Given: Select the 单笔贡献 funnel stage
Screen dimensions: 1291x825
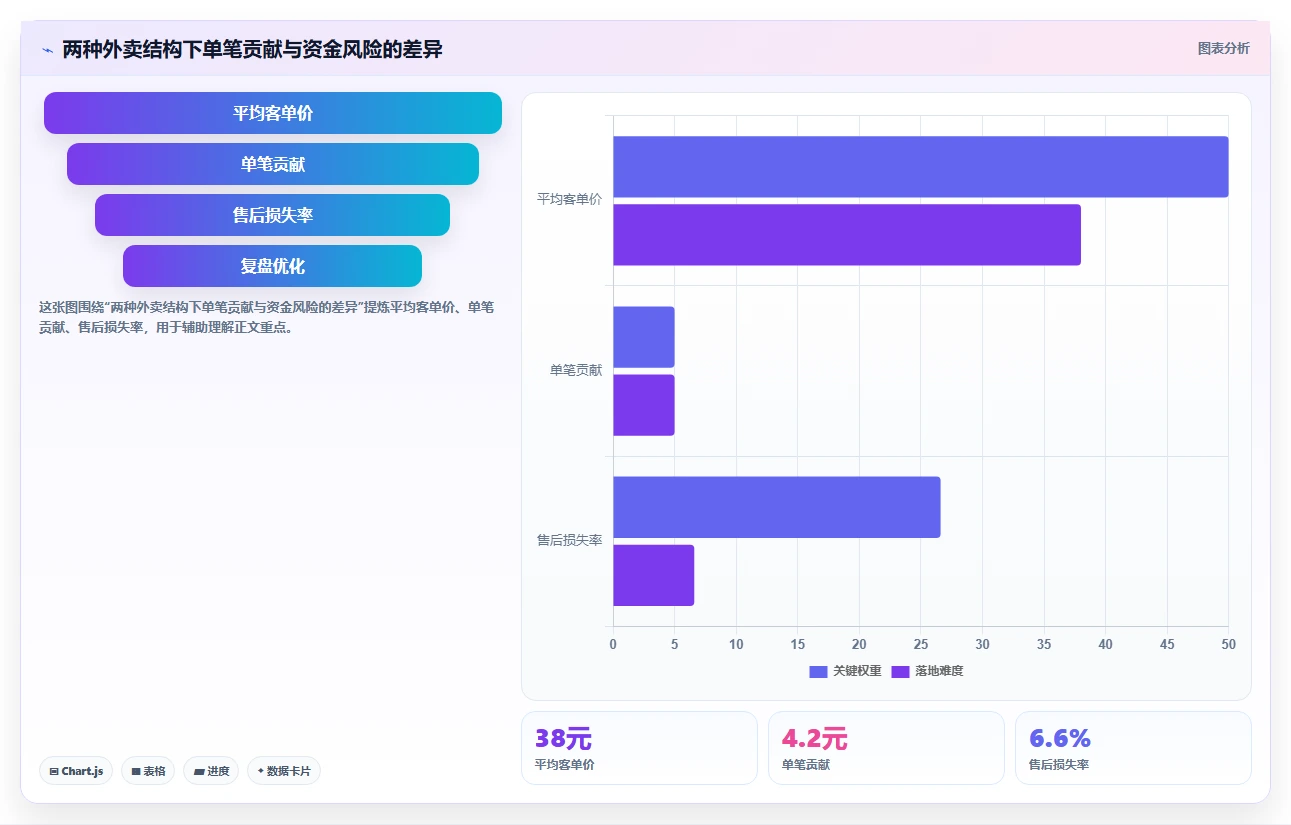Looking at the screenshot, I should (x=273, y=164).
